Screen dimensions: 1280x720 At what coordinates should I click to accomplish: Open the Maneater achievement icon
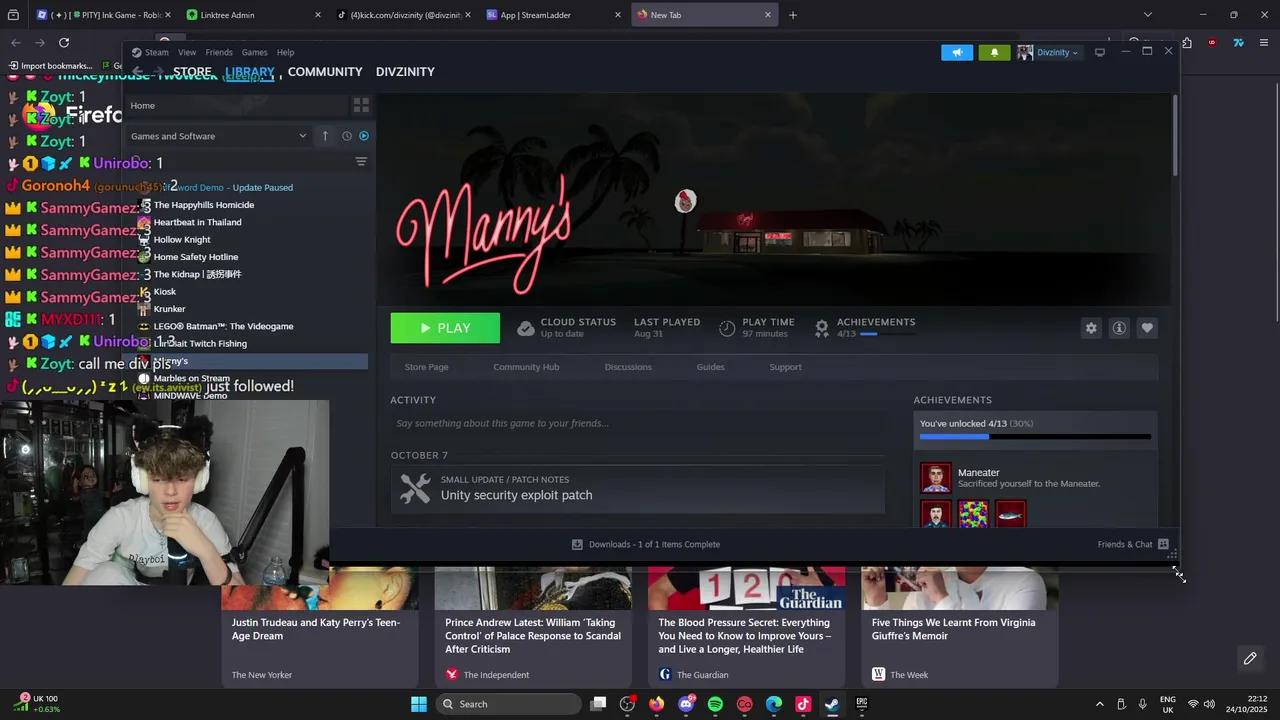pos(936,478)
